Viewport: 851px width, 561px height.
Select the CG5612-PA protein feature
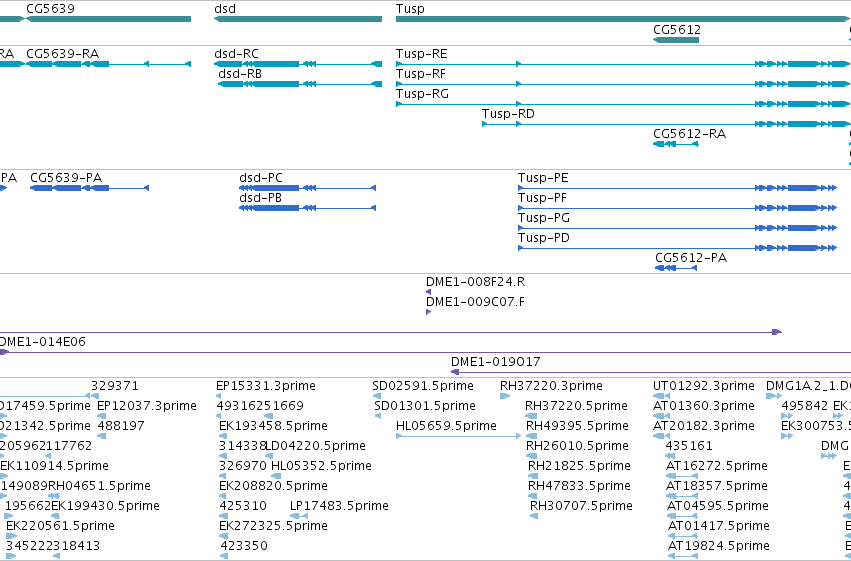(676, 268)
